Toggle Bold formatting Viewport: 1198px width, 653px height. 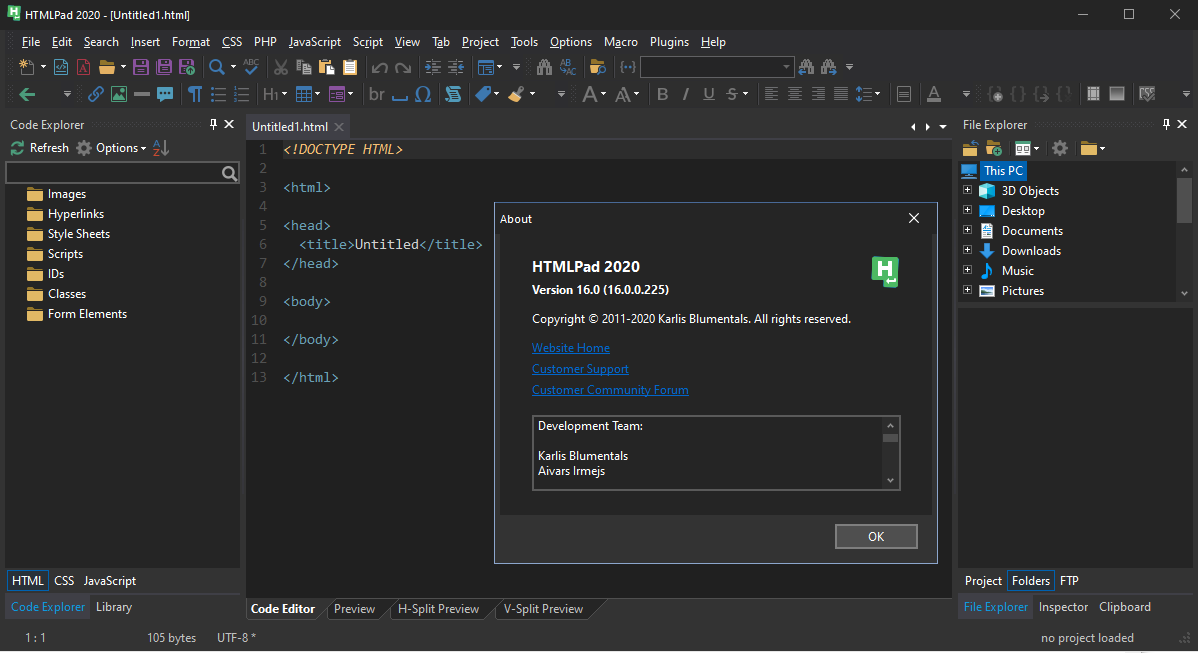[x=662, y=94]
